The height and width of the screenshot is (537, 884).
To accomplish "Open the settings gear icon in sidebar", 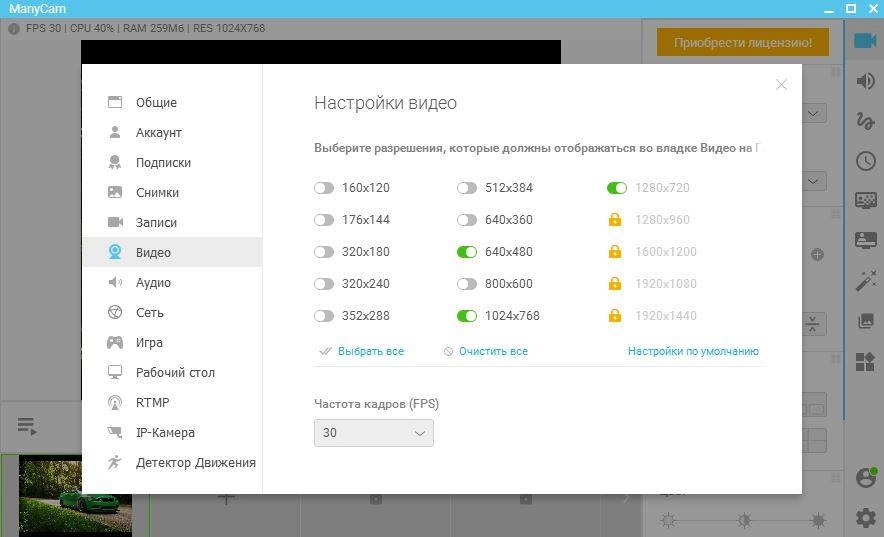I will 865,517.
